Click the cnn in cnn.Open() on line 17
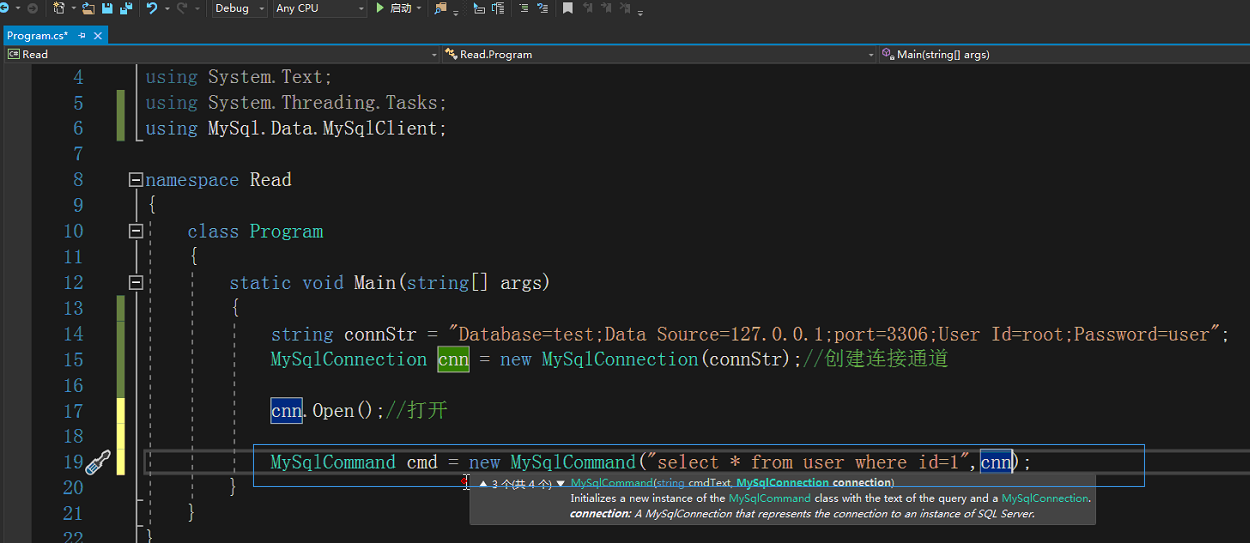1250x543 pixels. click(286, 411)
